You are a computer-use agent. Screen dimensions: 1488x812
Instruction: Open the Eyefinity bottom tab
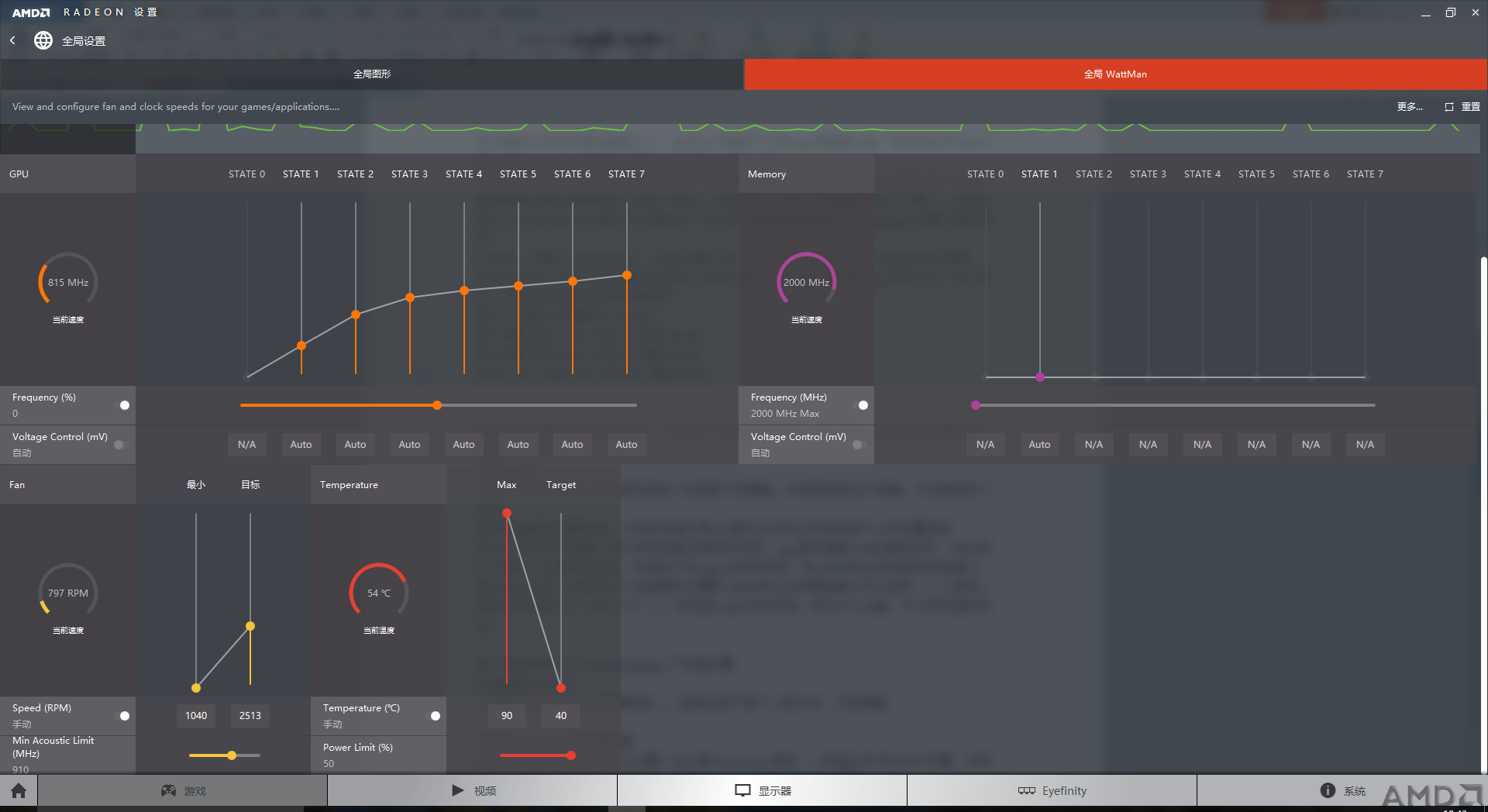tap(1052, 790)
